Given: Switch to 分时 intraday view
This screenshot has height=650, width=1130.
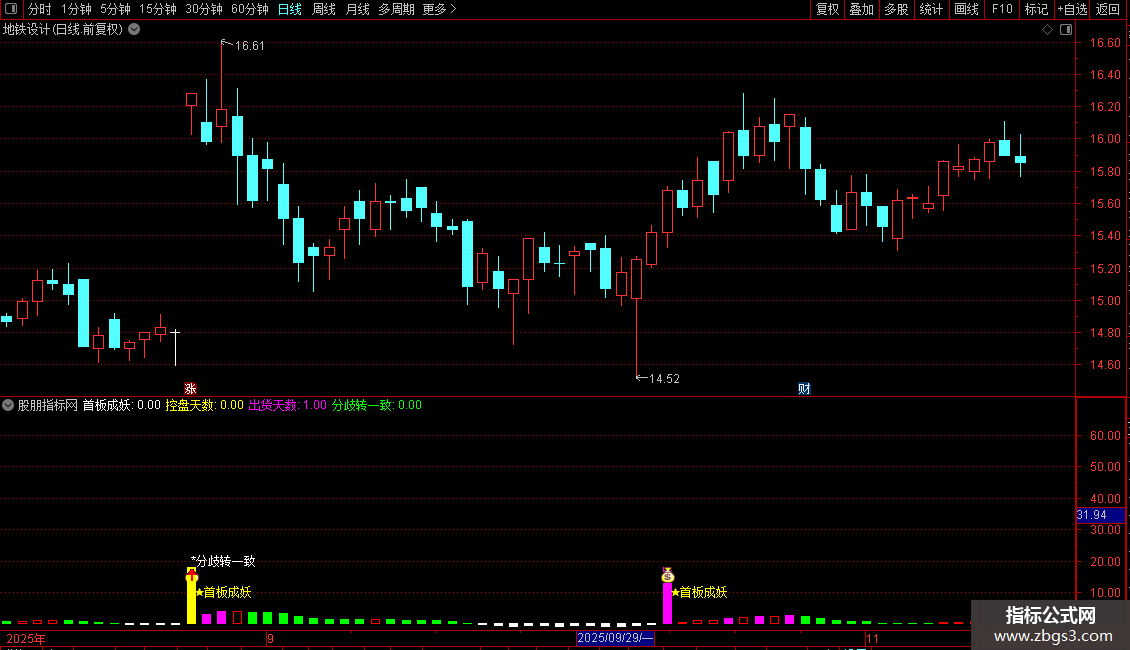Looking at the screenshot, I should (x=40, y=9).
